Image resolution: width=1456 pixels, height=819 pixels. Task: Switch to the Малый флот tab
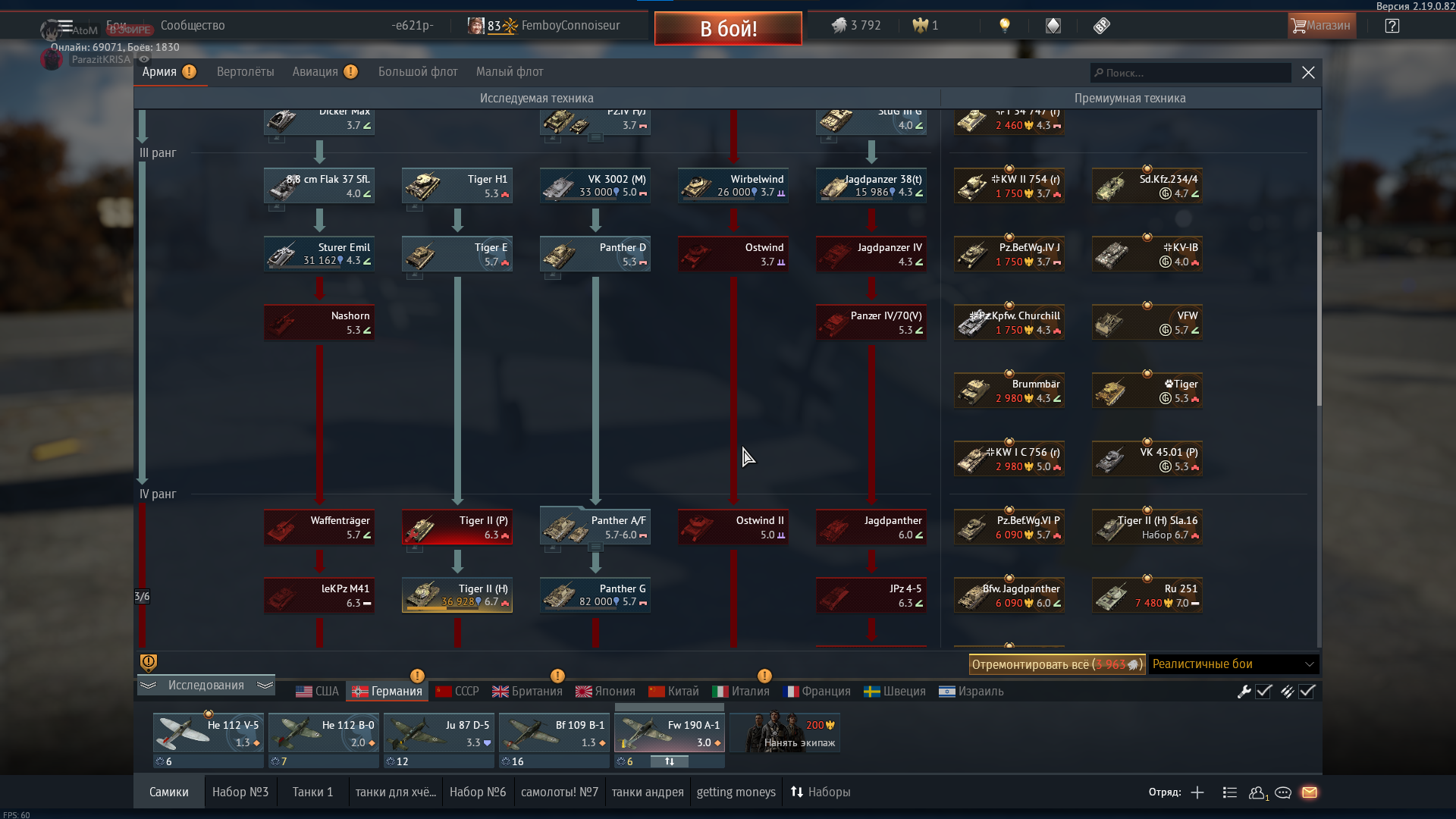(510, 72)
